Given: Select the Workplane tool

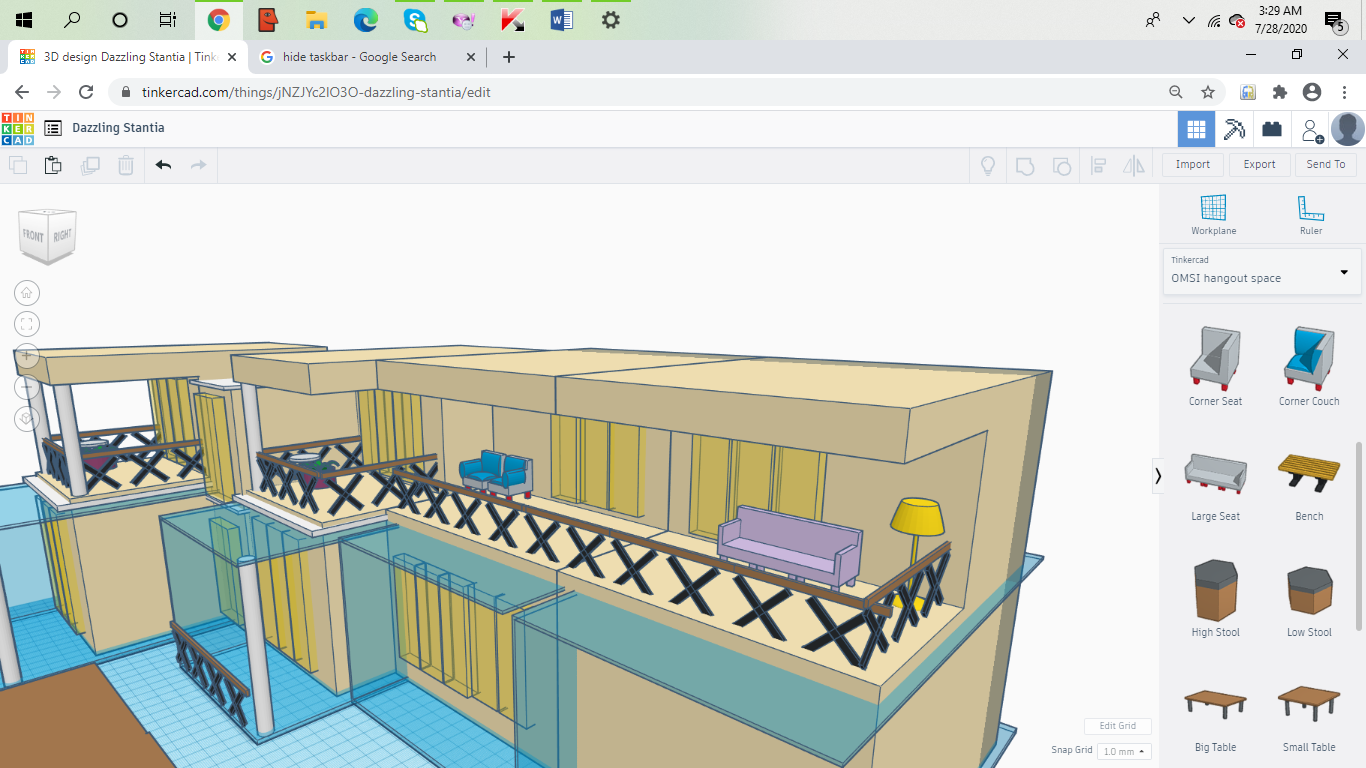Looking at the screenshot, I should coord(1213,215).
